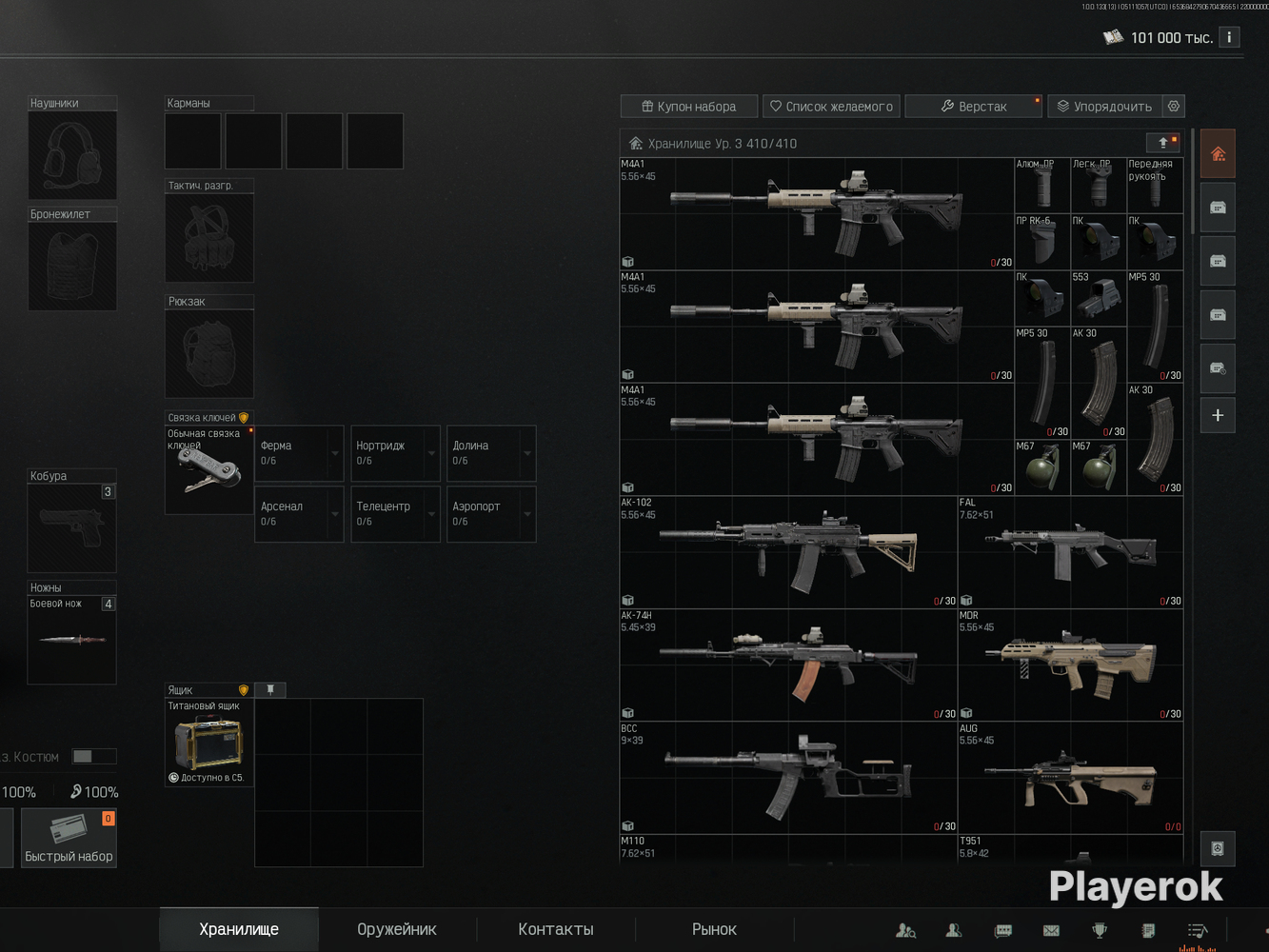Click the Купон набора button
The height and width of the screenshot is (952, 1269).
click(x=689, y=107)
